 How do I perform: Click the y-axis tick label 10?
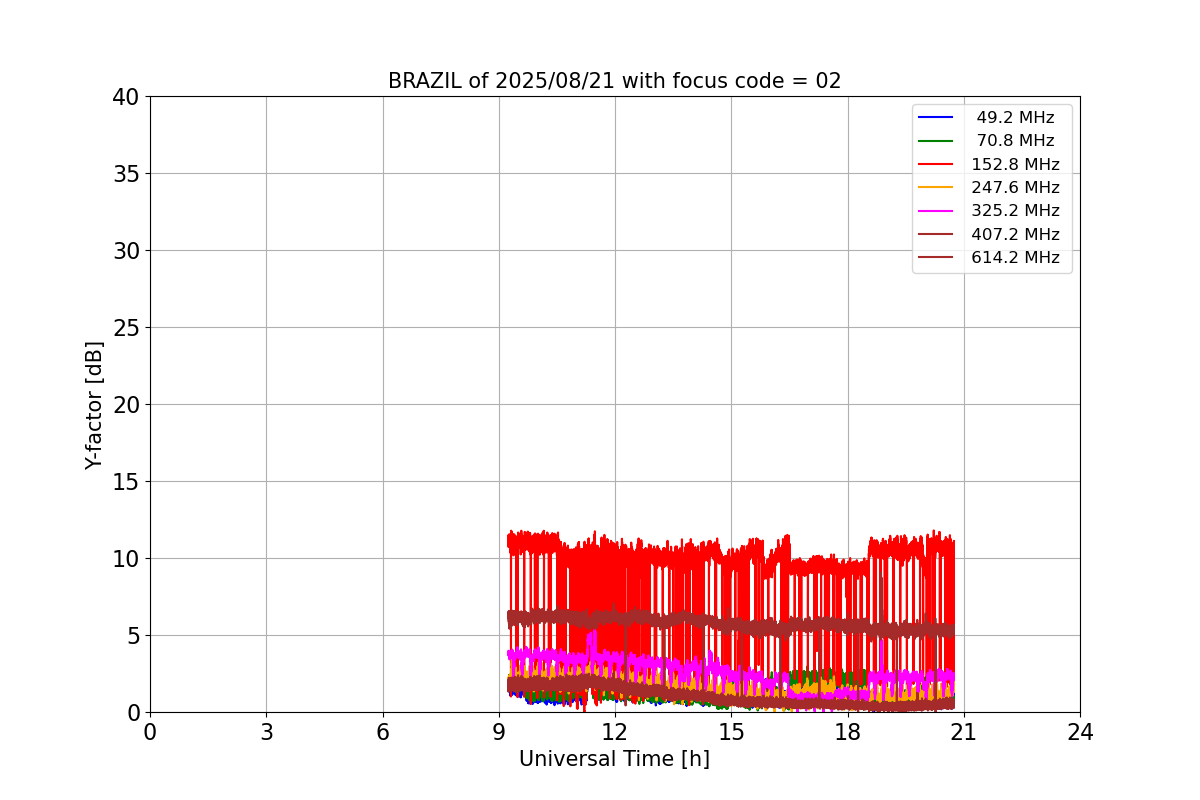(x=126, y=559)
